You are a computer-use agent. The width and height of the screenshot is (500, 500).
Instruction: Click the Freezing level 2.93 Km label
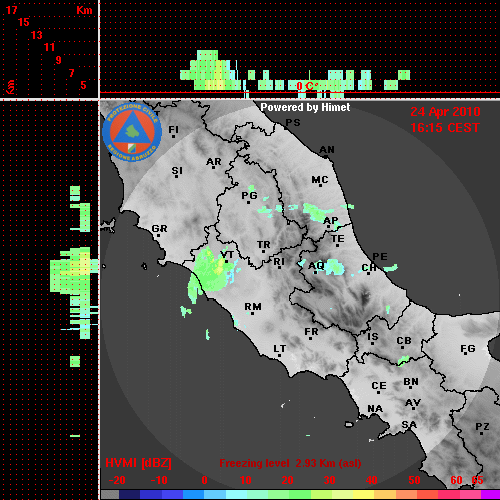[x=290, y=463]
